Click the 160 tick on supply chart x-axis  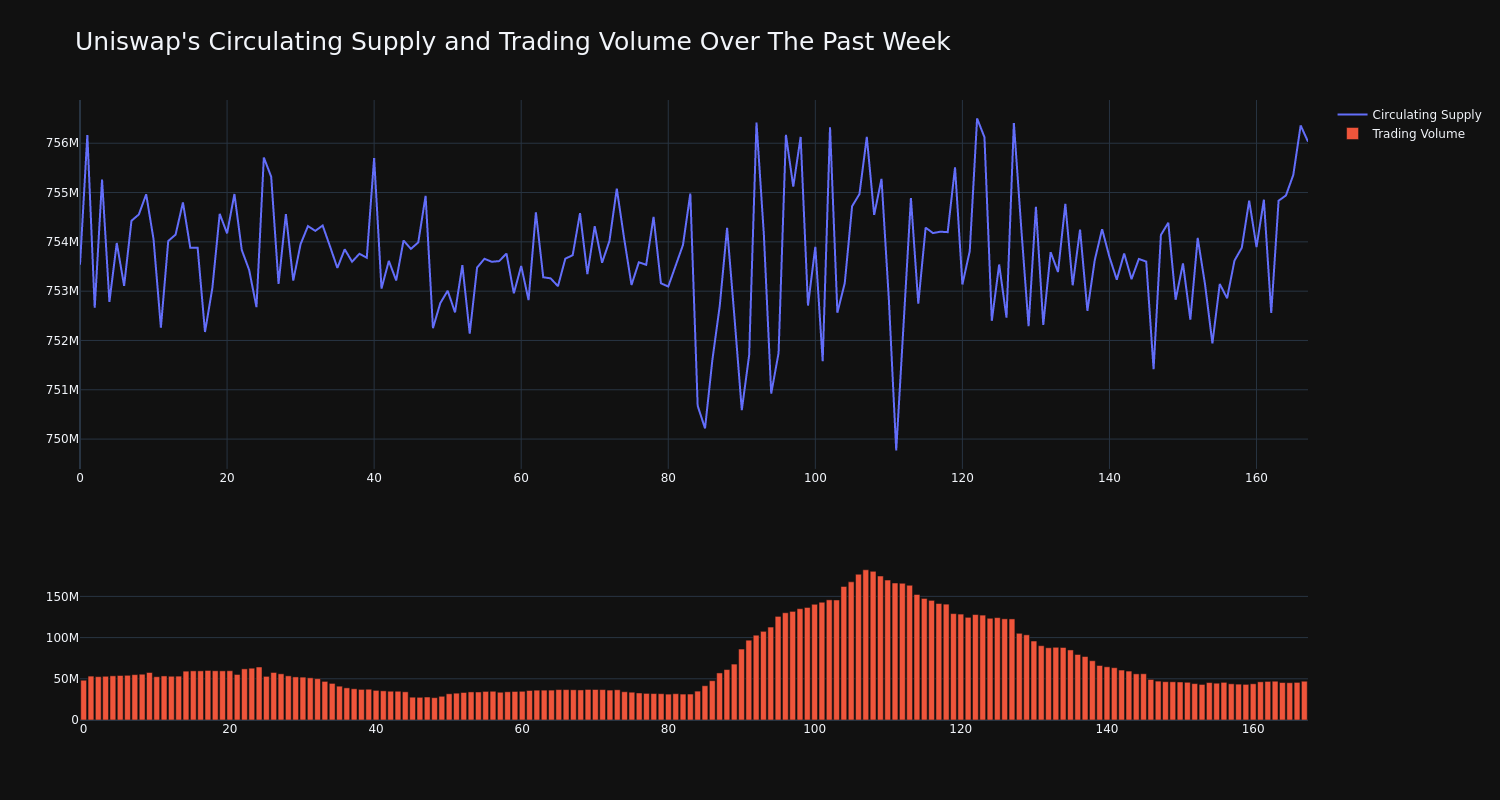1256,478
